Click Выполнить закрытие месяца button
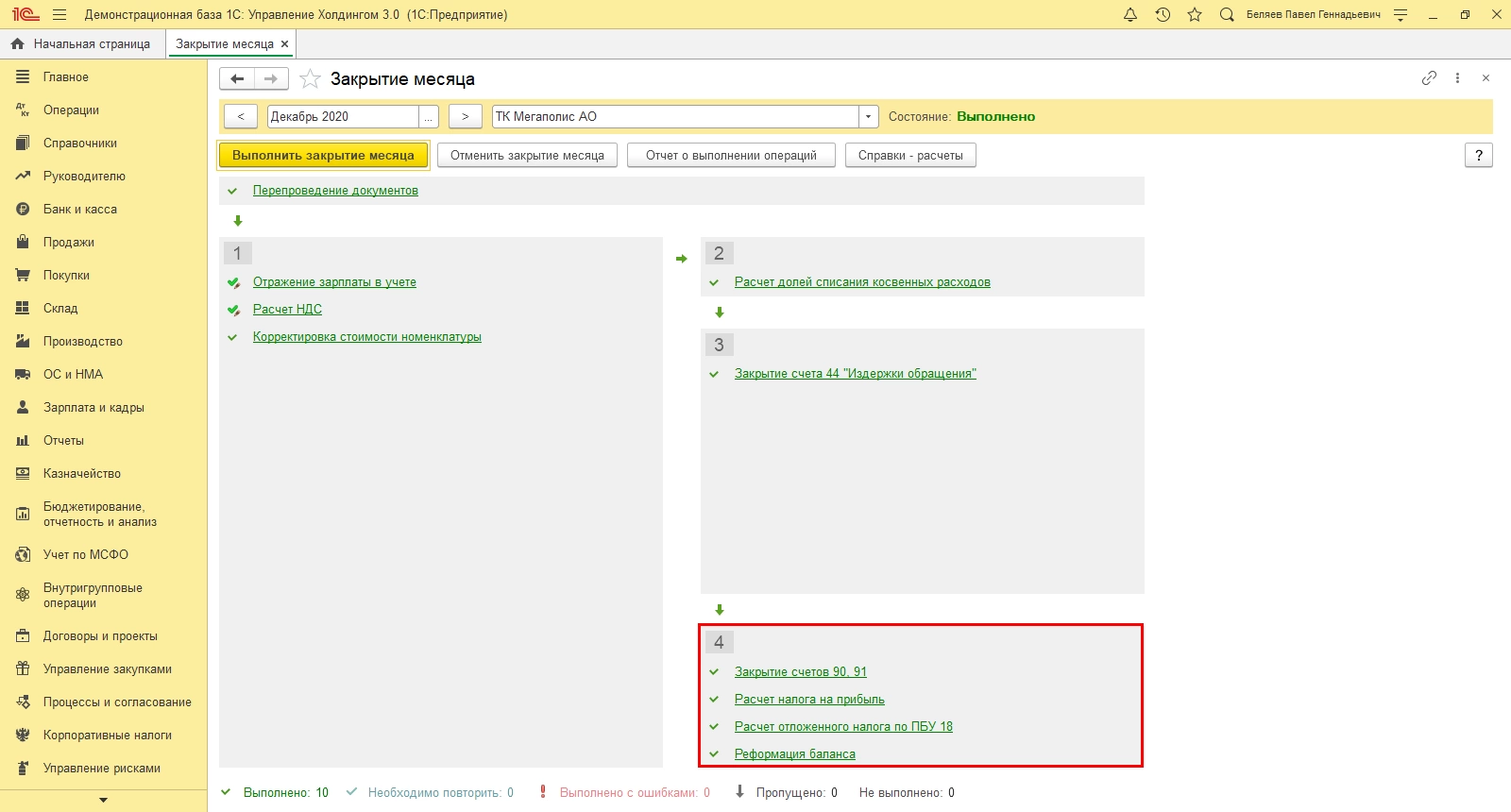The image size is (1511, 812). pyautogui.click(x=324, y=156)
